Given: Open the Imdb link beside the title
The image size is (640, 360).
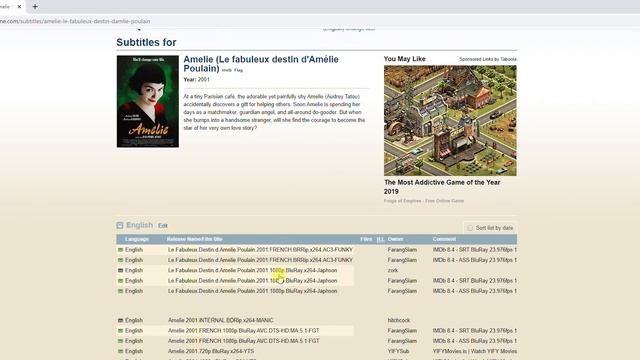Looking at the screenshot, I should click(227, 70).
